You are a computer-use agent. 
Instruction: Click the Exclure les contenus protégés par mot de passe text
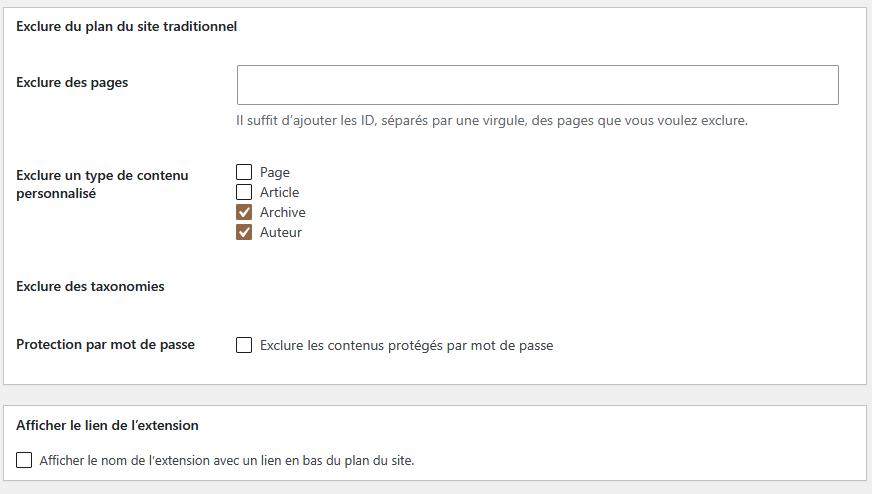407,345
